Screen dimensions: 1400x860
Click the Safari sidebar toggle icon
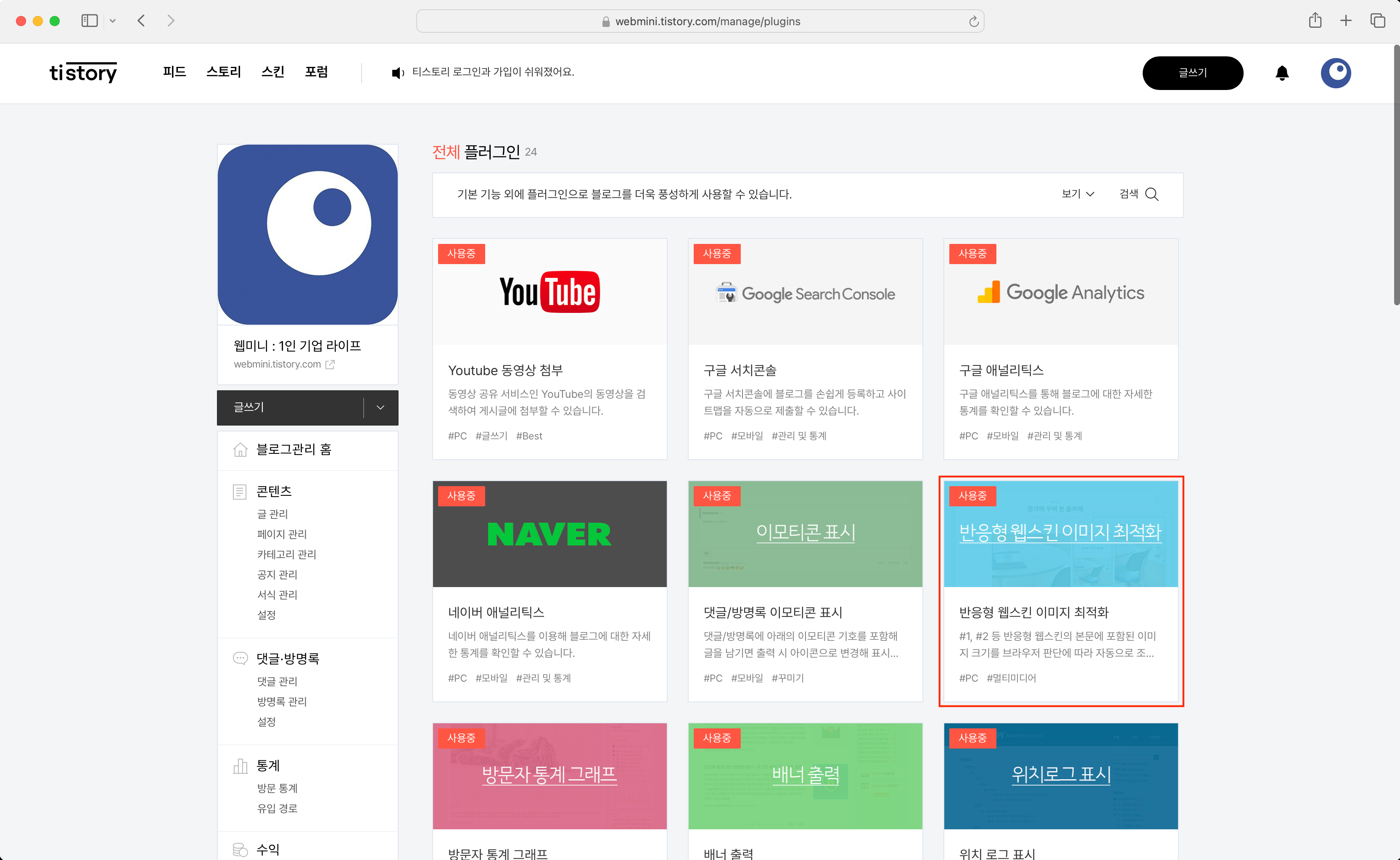(x=89, y=21)
